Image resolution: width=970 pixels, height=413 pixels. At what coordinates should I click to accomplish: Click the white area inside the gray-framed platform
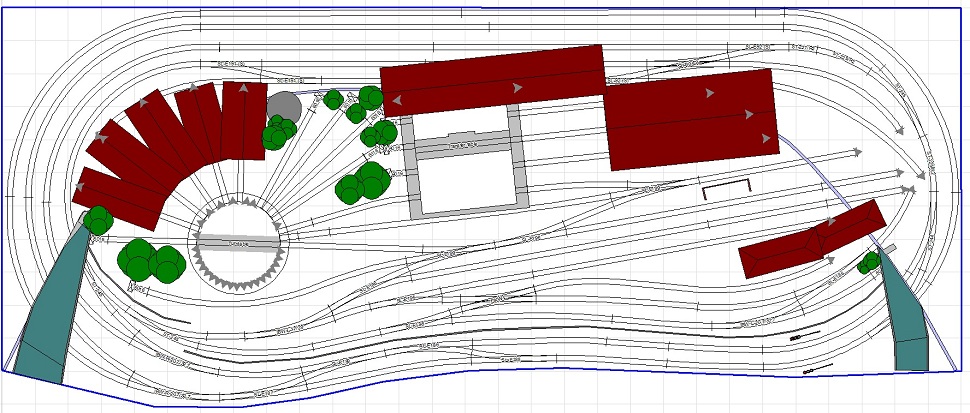466,178
